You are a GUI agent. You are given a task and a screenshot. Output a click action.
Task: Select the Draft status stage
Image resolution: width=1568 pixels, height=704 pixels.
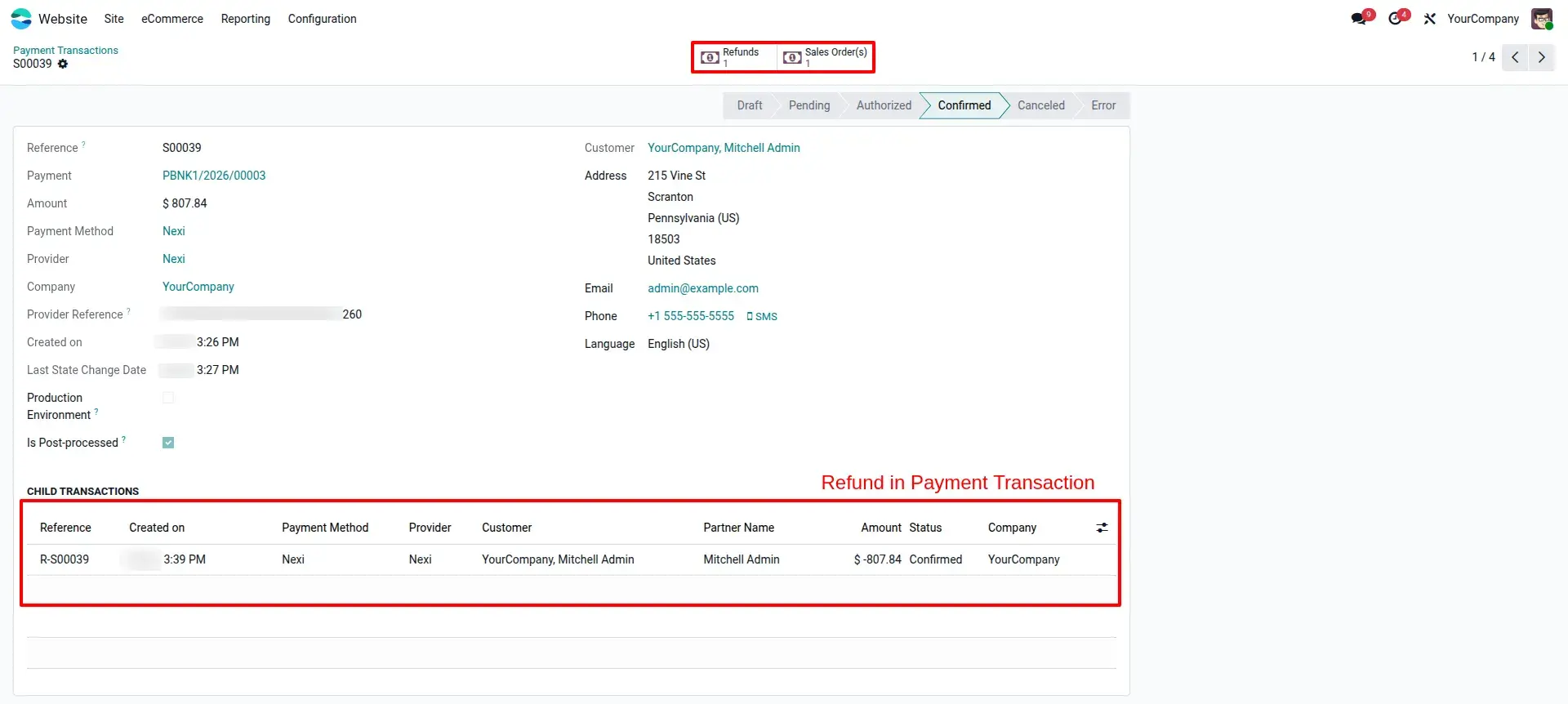click(x=749, y=105)
